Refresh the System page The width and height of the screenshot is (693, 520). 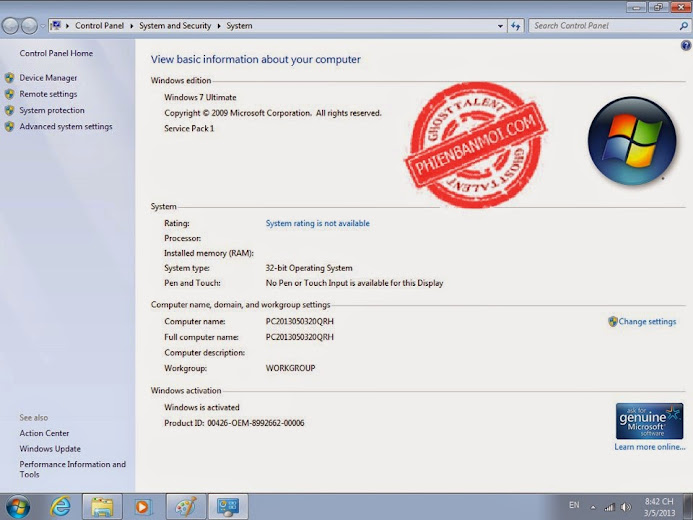515,26
